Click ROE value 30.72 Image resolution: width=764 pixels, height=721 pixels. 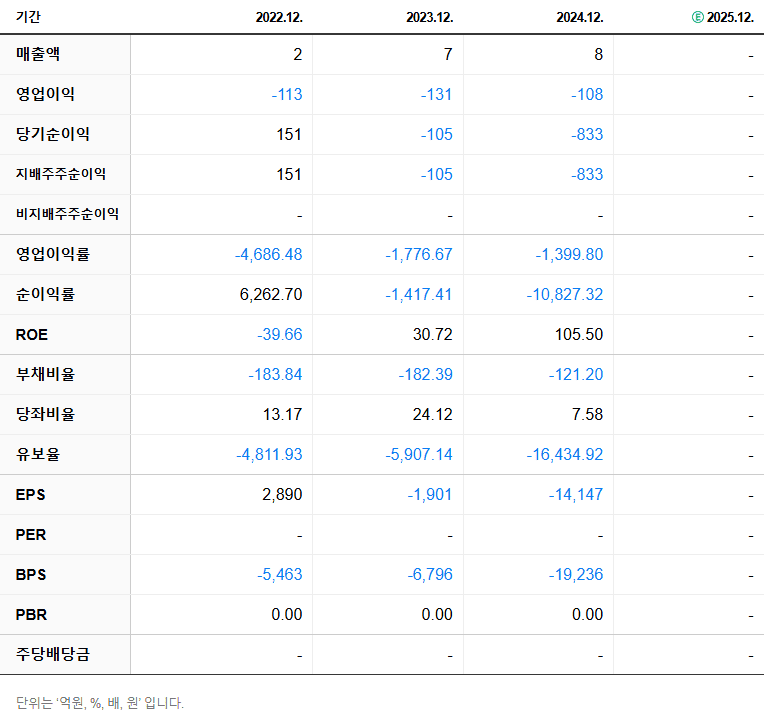click(x=433, y=334)
